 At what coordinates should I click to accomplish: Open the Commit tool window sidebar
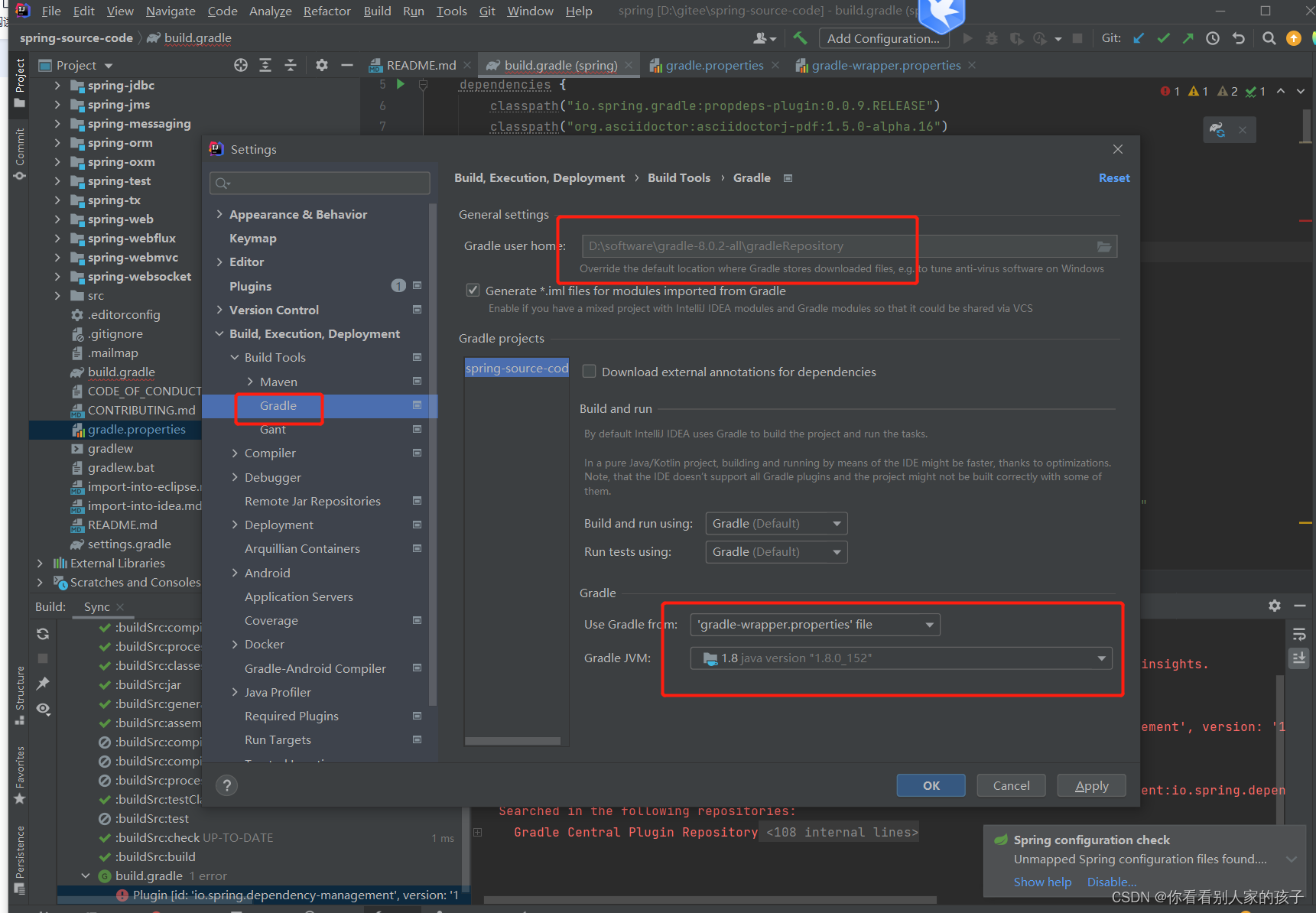[20, 154]
